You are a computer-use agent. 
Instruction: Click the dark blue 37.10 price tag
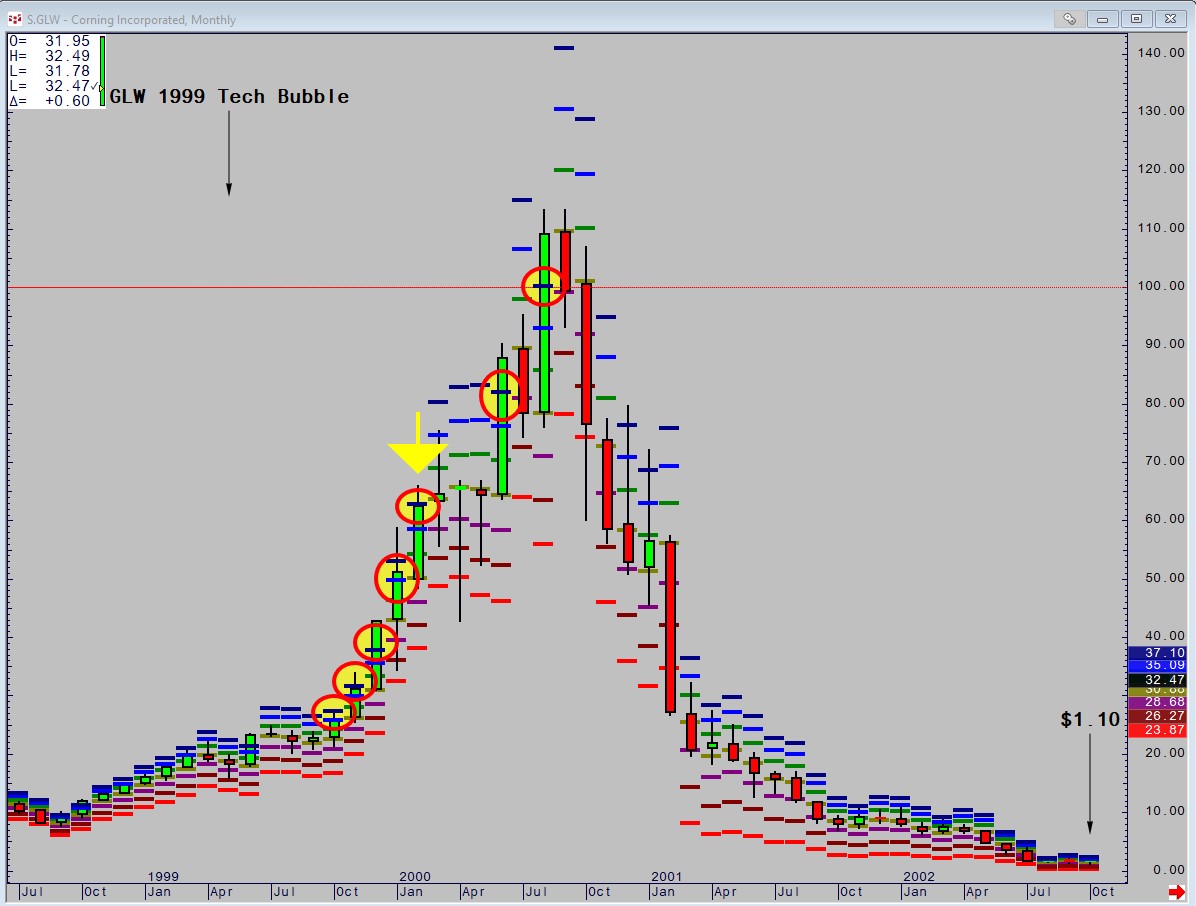[1157, 653]
